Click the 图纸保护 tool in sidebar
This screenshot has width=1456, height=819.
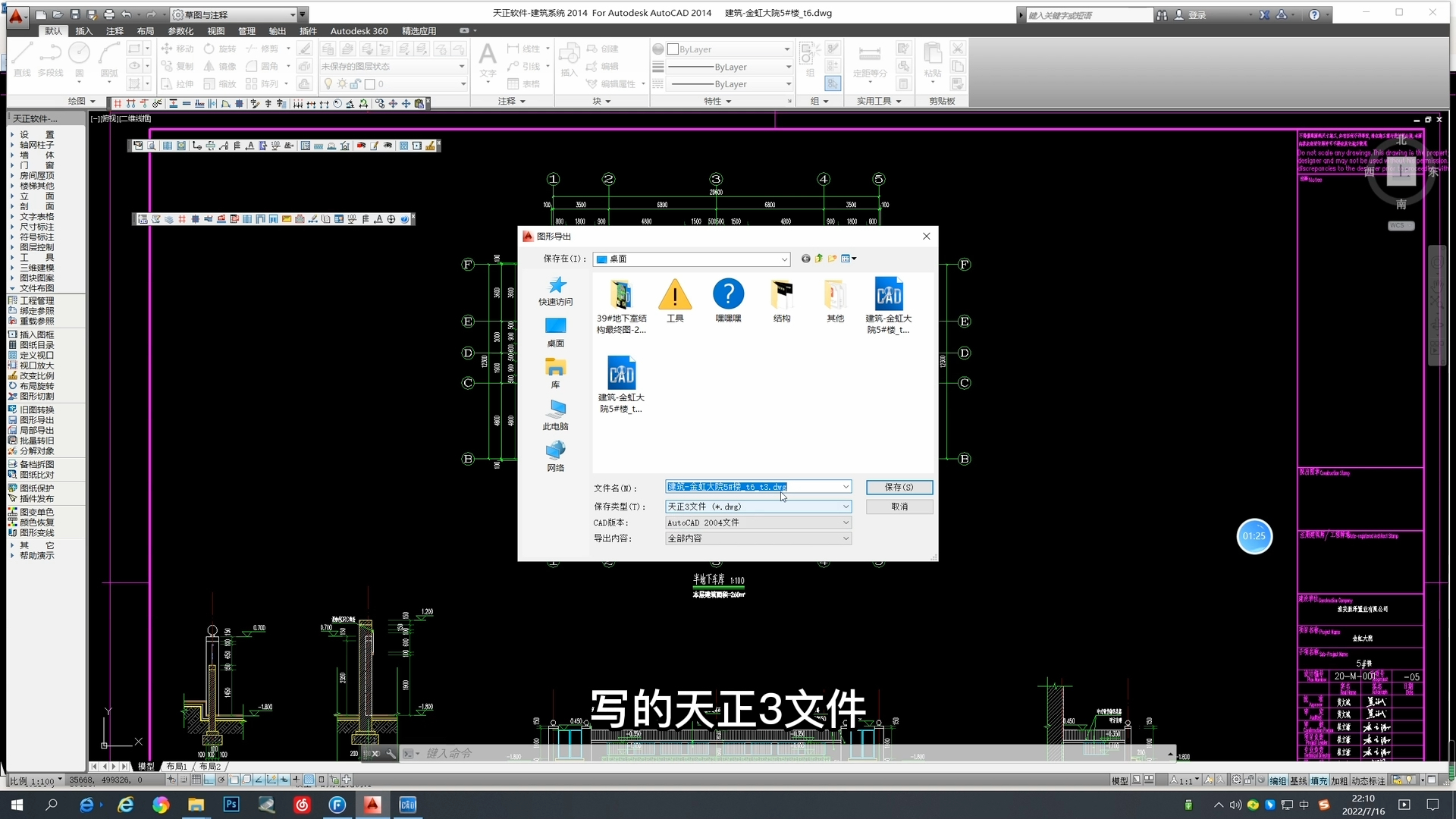click(36, 488)
